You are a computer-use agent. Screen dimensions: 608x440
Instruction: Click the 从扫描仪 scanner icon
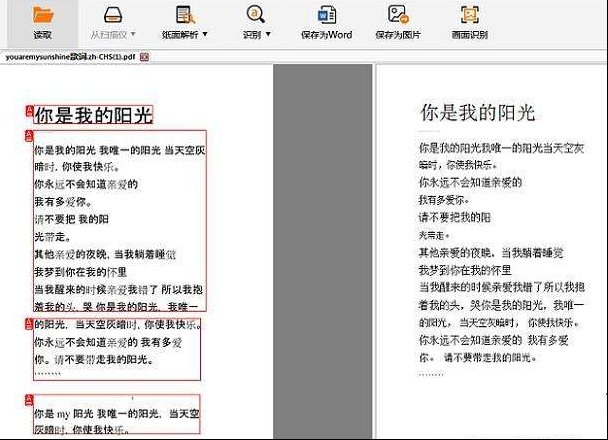point(113,14)
